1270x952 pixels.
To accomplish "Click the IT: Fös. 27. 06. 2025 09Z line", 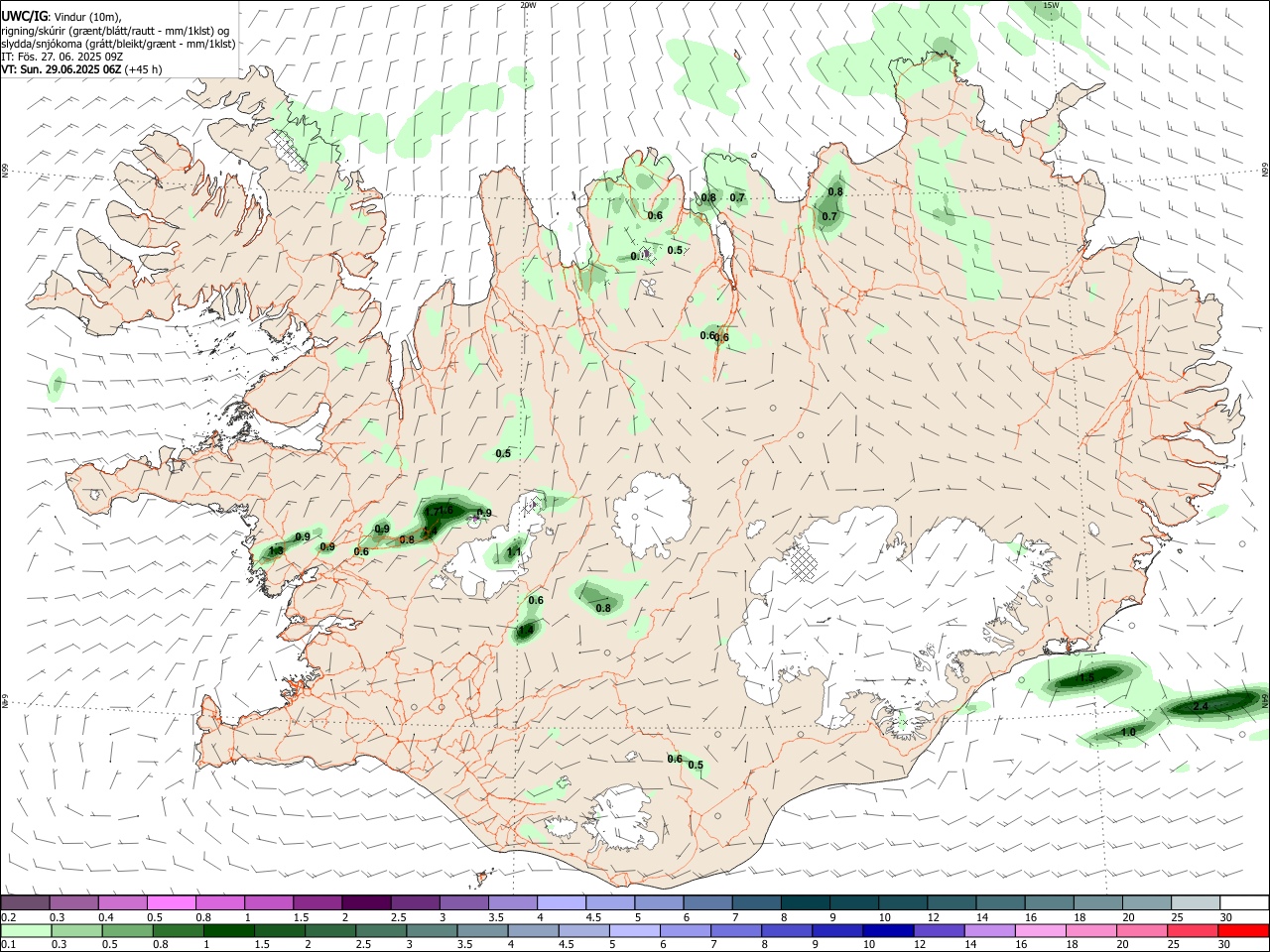I will coord(62,57).
